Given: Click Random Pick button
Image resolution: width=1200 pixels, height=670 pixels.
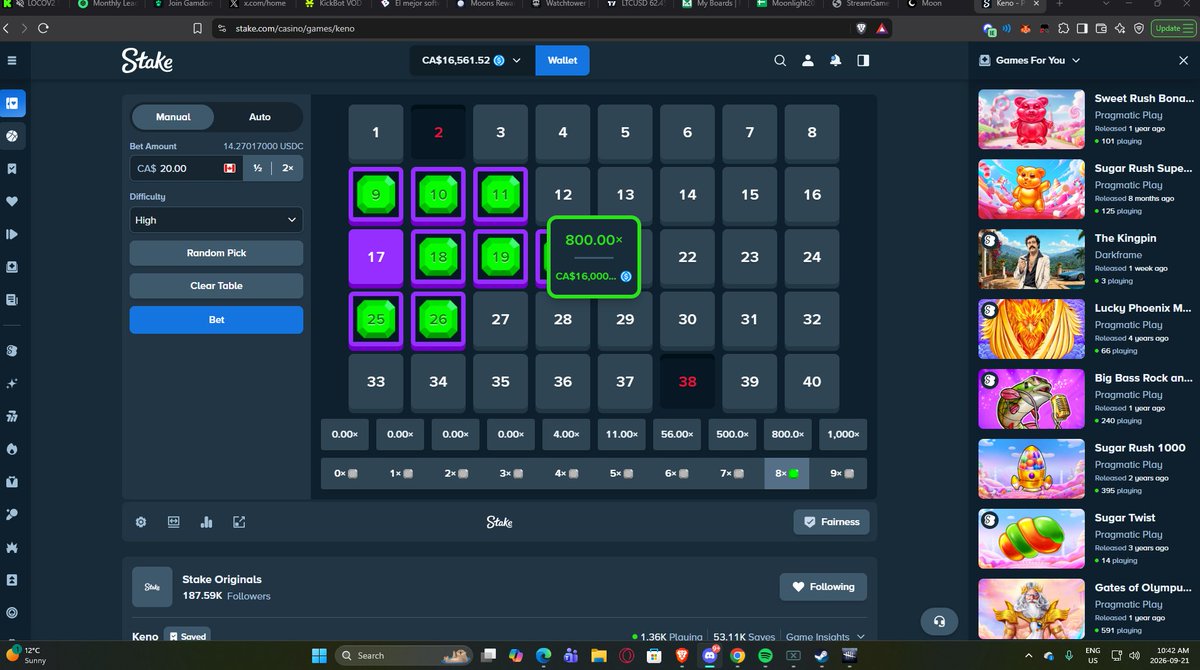Looking at the screenshot, I should [216, 253].
